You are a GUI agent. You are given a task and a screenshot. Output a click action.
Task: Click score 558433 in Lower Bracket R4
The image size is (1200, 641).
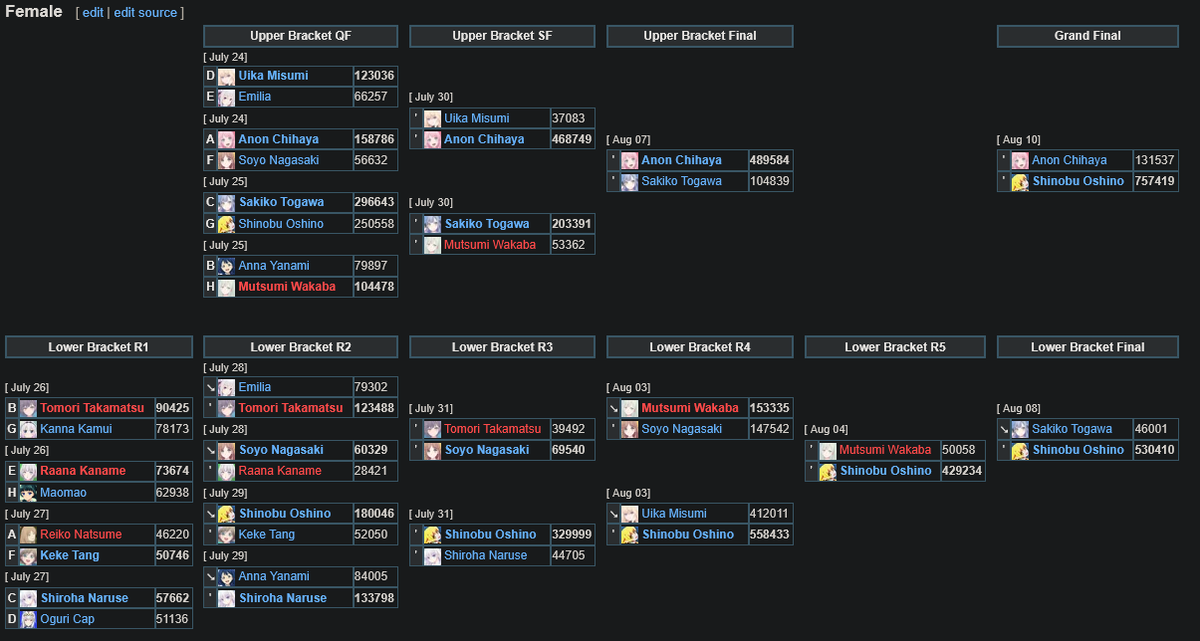(x=770, y=535)
